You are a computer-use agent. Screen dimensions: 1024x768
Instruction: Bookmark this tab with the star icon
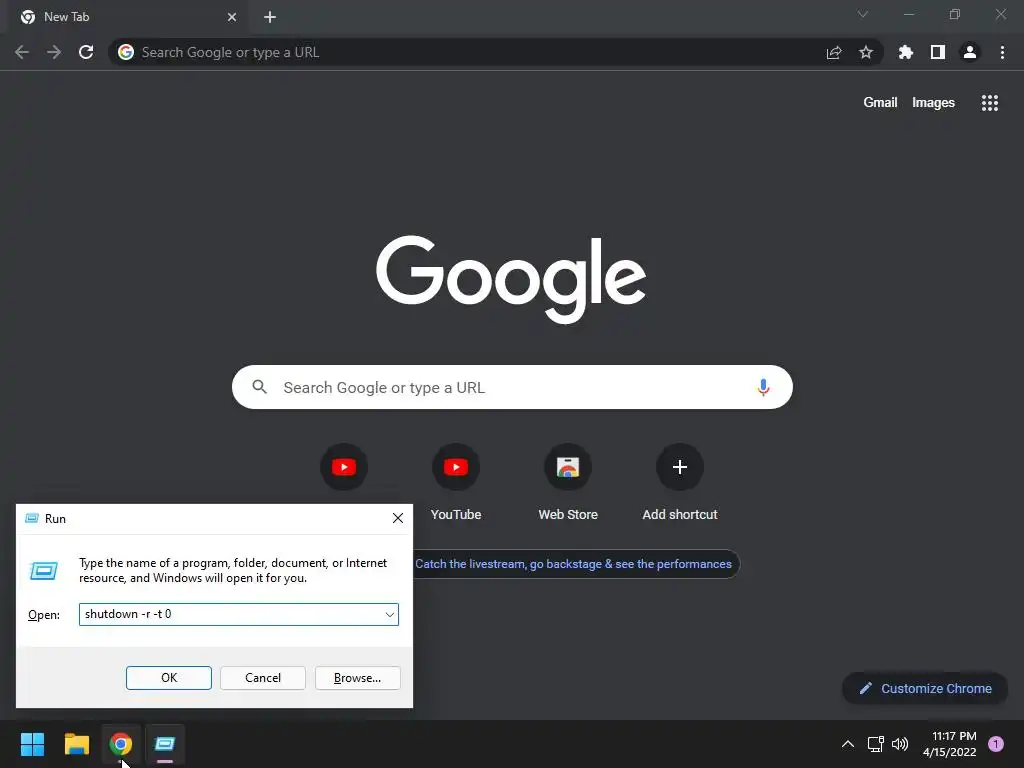[x=866, y=52]
